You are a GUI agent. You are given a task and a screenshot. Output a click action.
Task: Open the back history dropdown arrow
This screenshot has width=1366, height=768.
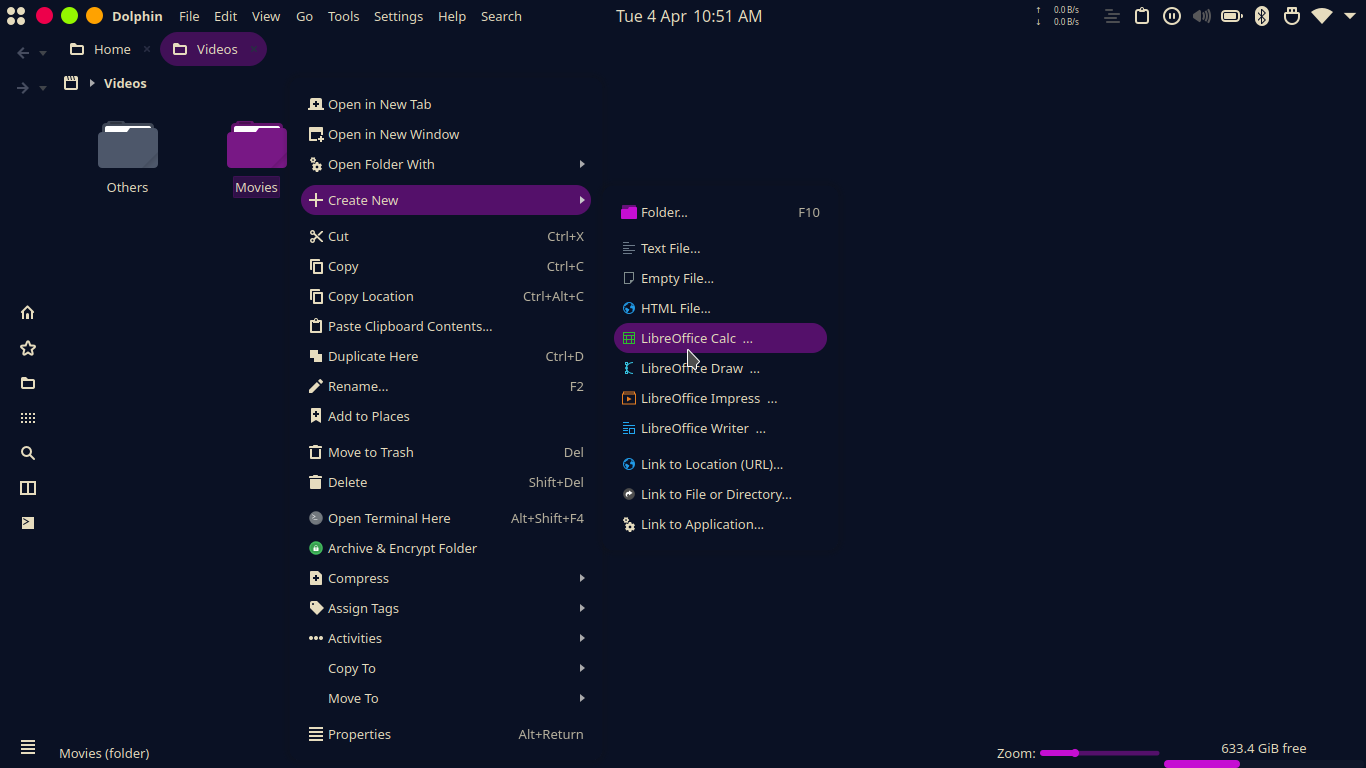pyautogui.click(x=43, y=54)
